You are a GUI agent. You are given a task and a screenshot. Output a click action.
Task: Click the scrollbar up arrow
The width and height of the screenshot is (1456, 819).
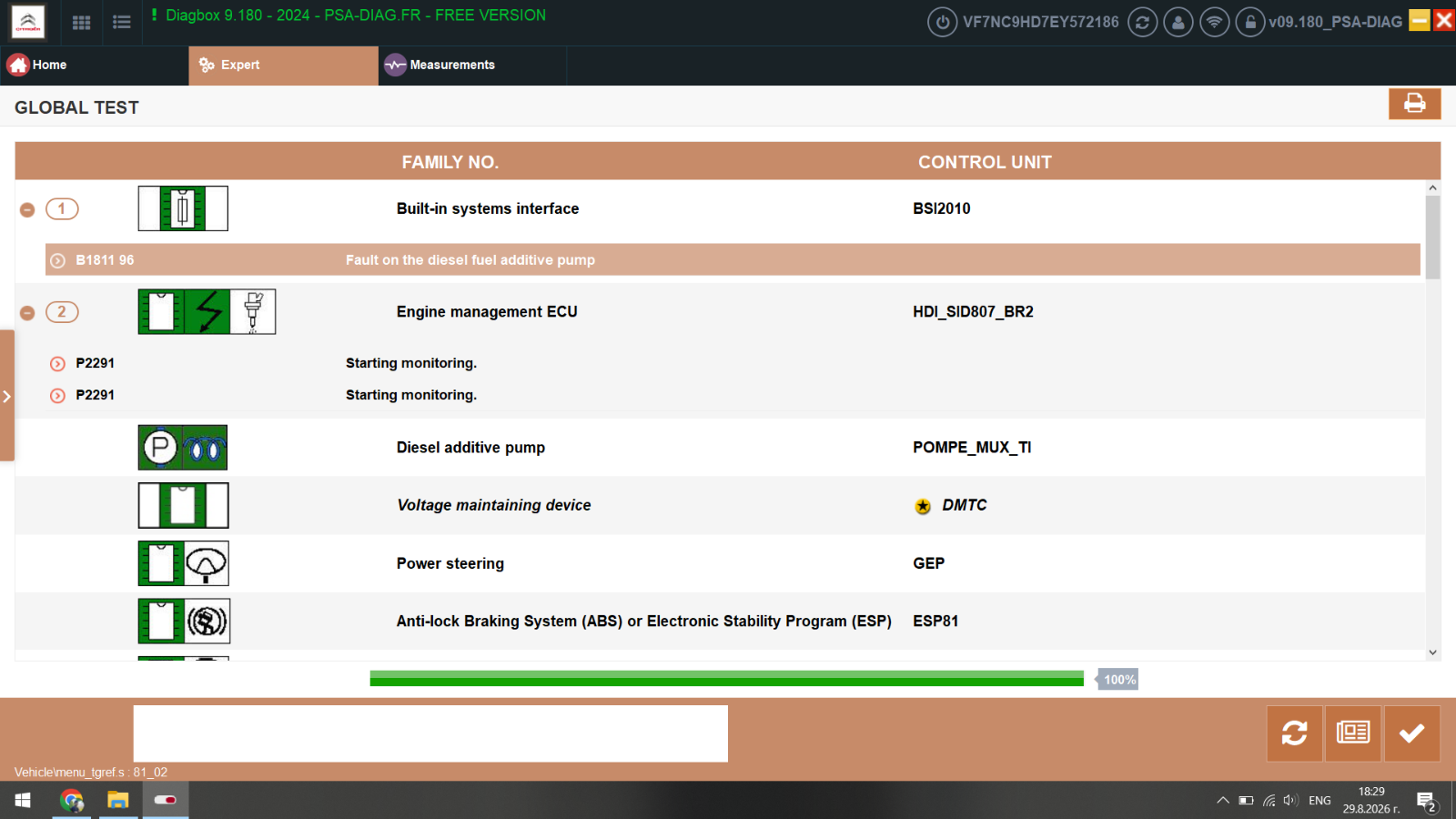tap(1433, 188)
